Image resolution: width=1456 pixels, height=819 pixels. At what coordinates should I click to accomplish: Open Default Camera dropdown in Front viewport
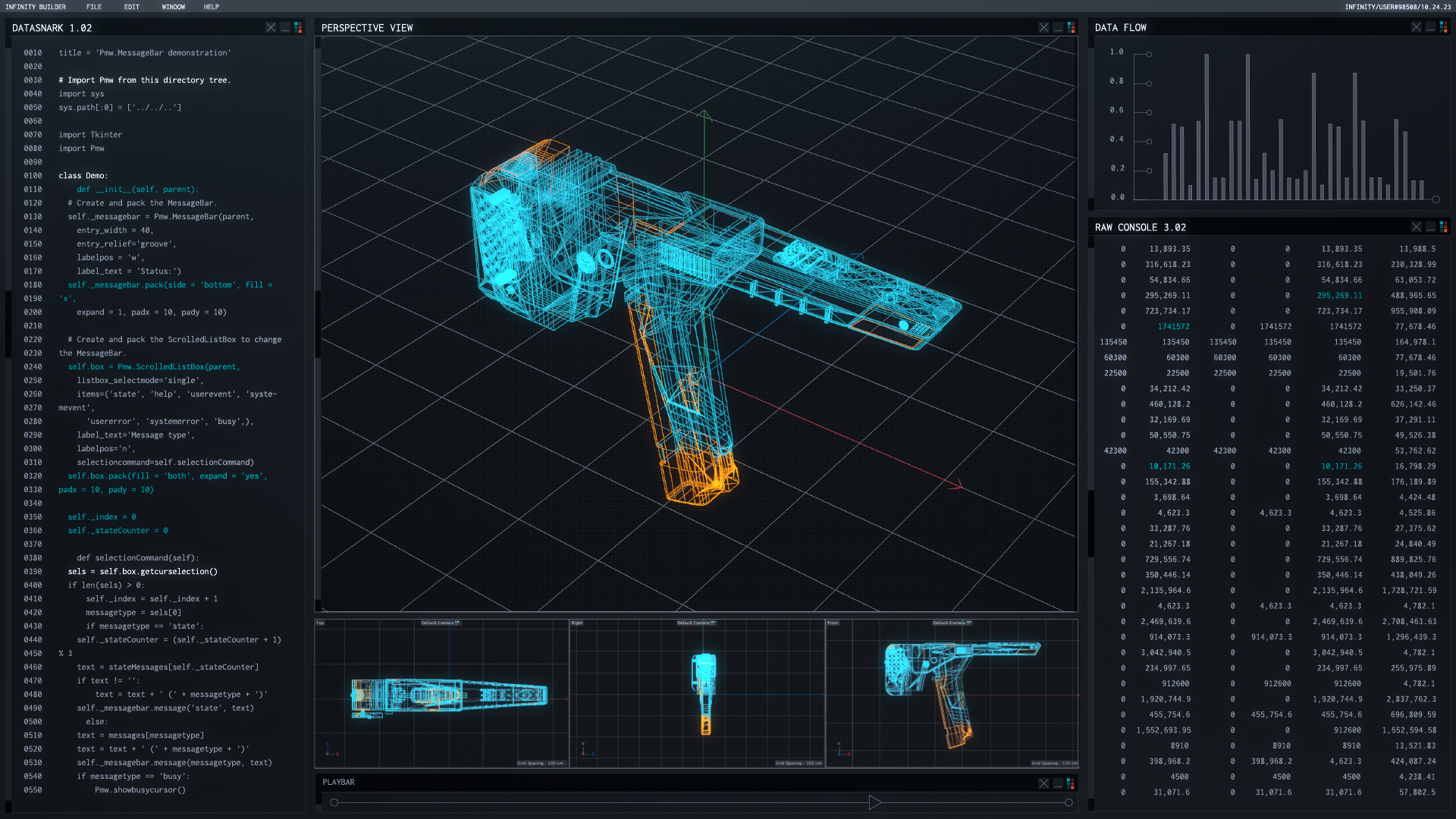tap(951, 623)
